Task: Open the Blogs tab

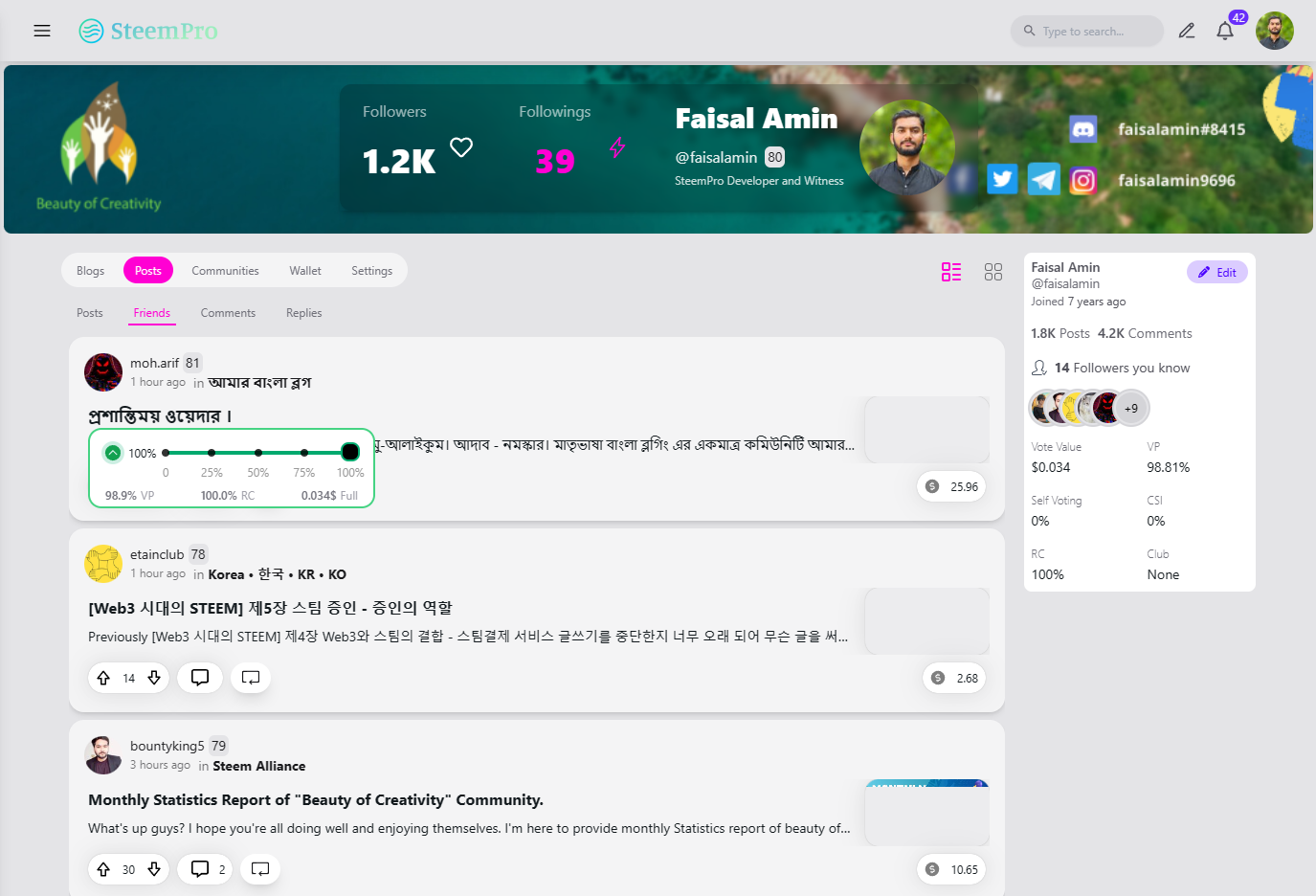Action: (91, 271)
